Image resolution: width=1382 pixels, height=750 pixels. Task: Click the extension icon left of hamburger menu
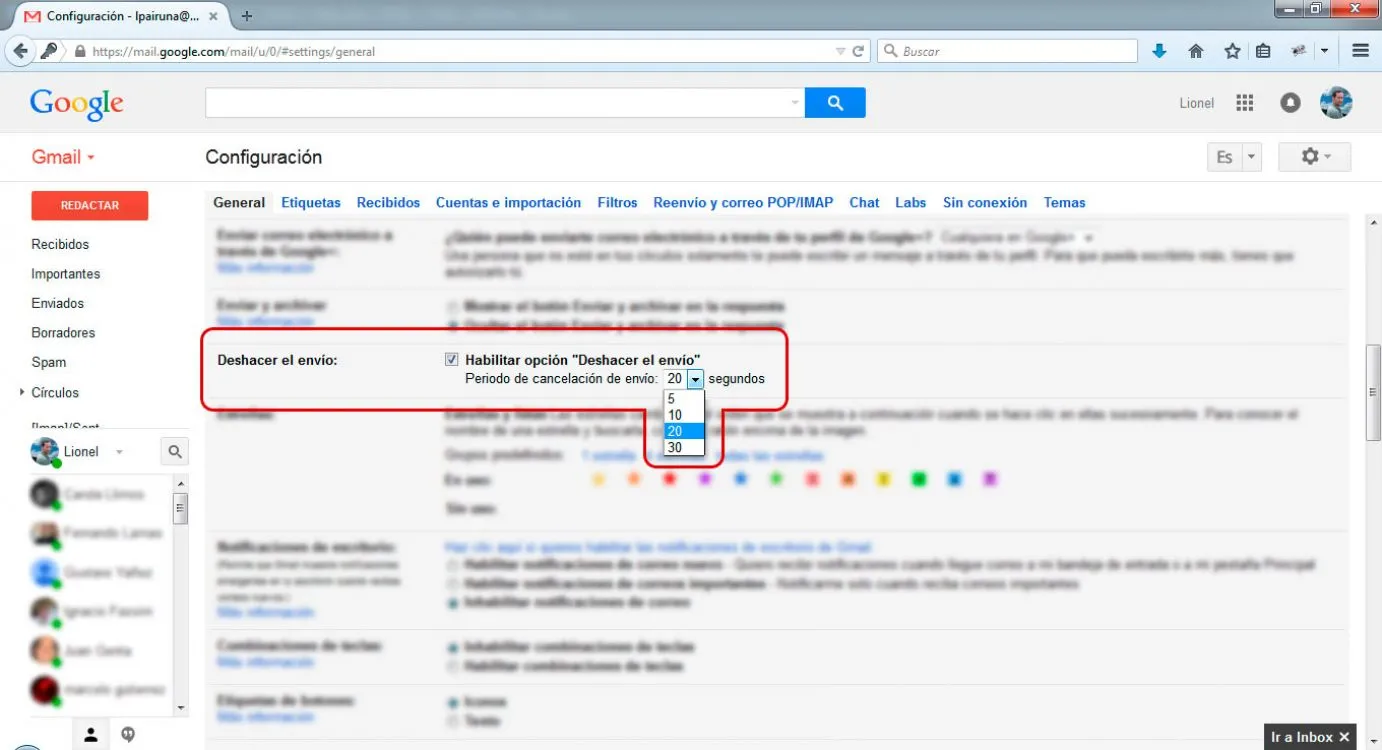tap(1299, 51)
